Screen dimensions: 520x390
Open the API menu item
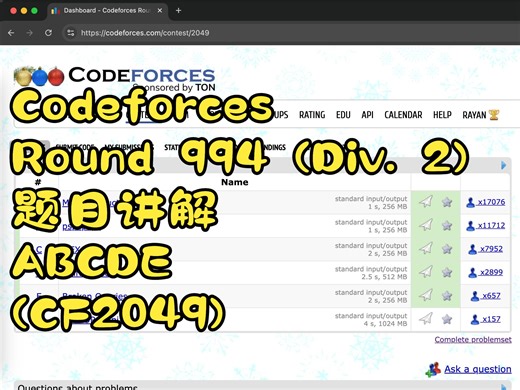coord(367,115)
